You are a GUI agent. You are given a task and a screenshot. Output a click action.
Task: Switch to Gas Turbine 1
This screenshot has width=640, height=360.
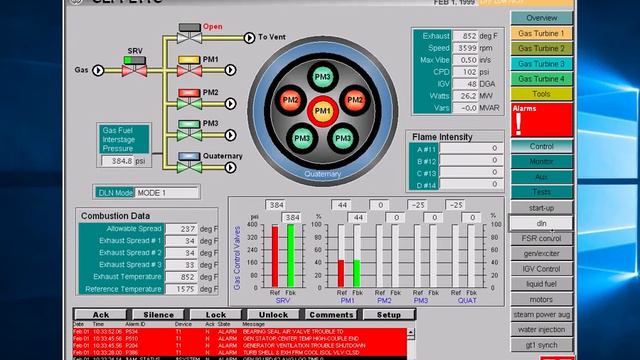pos(542,33)
